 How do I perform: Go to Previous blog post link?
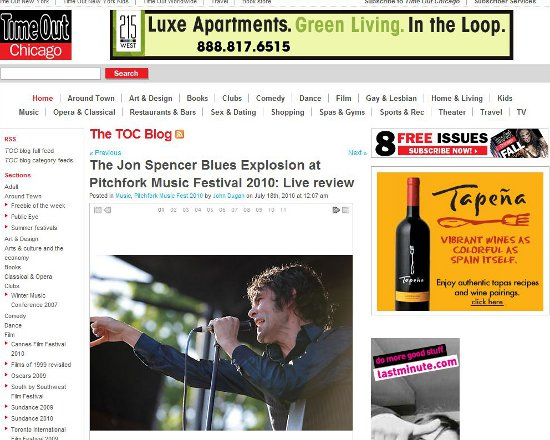click(x=106, y=153)
